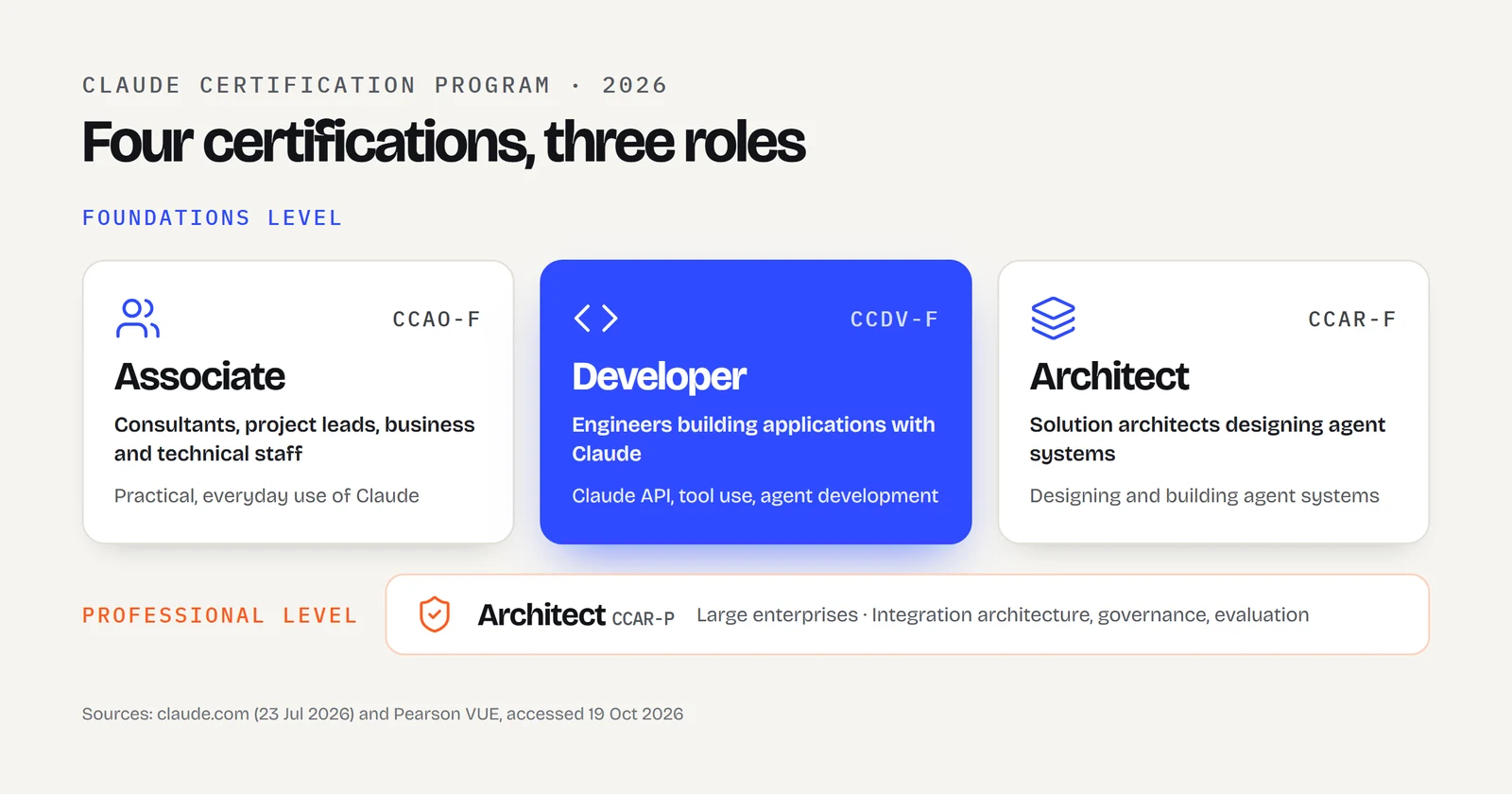Click the 'CLAUDE CERTIFICATION PROGRAM · 2026' overline
This screenshot has width=1512, height=794.
click(374, 85)
